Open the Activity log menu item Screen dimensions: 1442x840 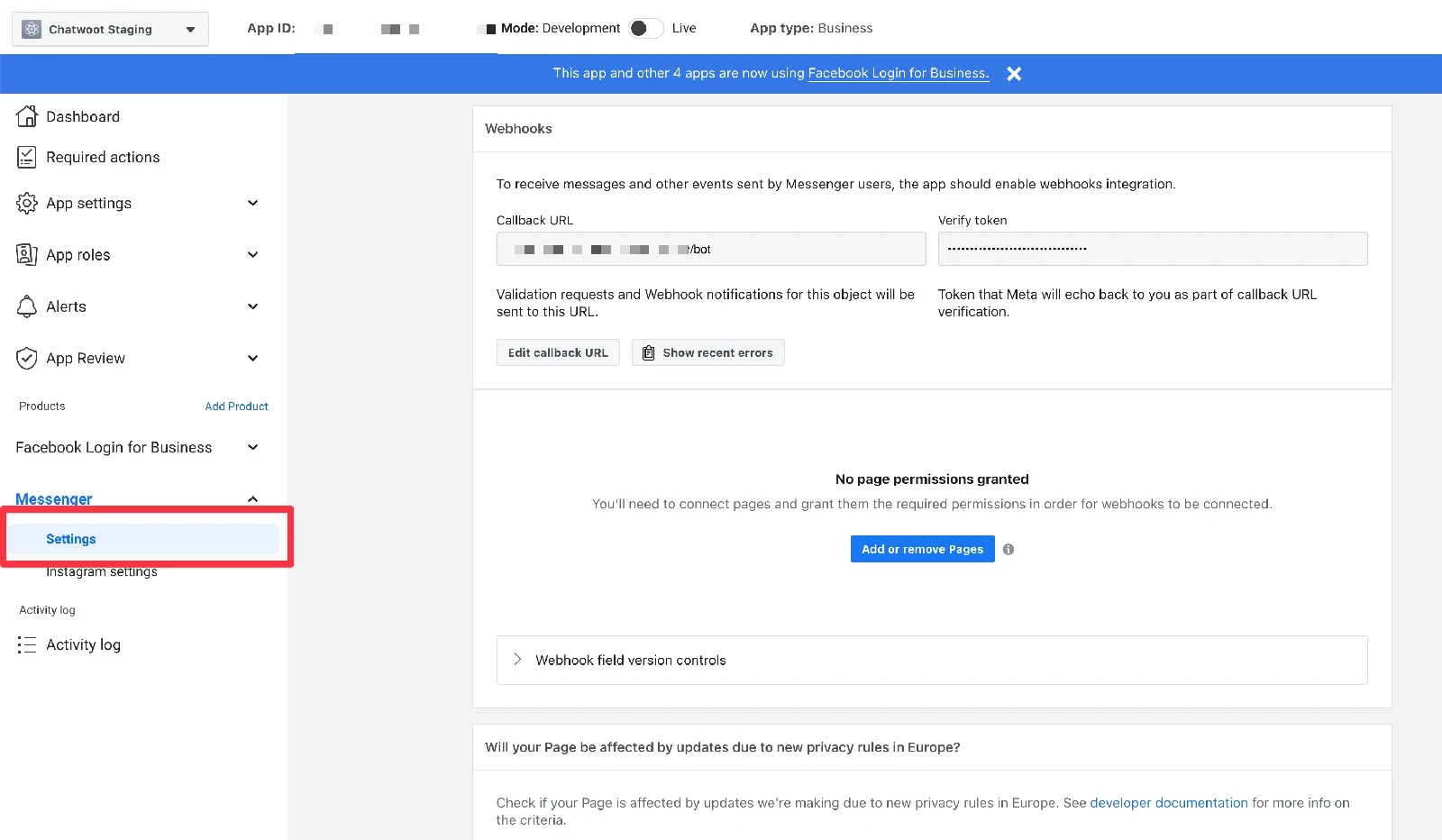tap(83, 644)
